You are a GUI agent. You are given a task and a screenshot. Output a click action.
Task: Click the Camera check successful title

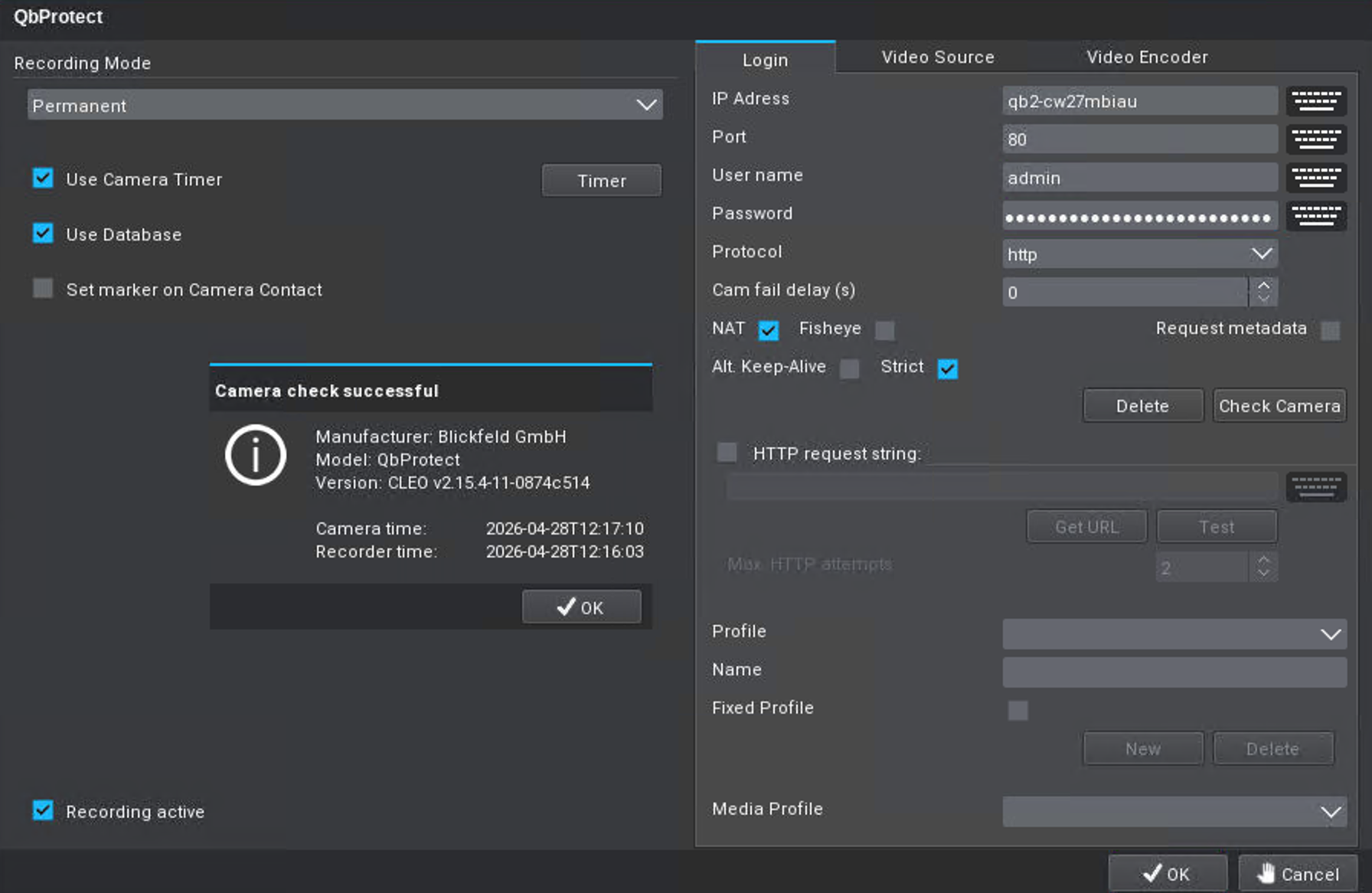tap(327, 391)
